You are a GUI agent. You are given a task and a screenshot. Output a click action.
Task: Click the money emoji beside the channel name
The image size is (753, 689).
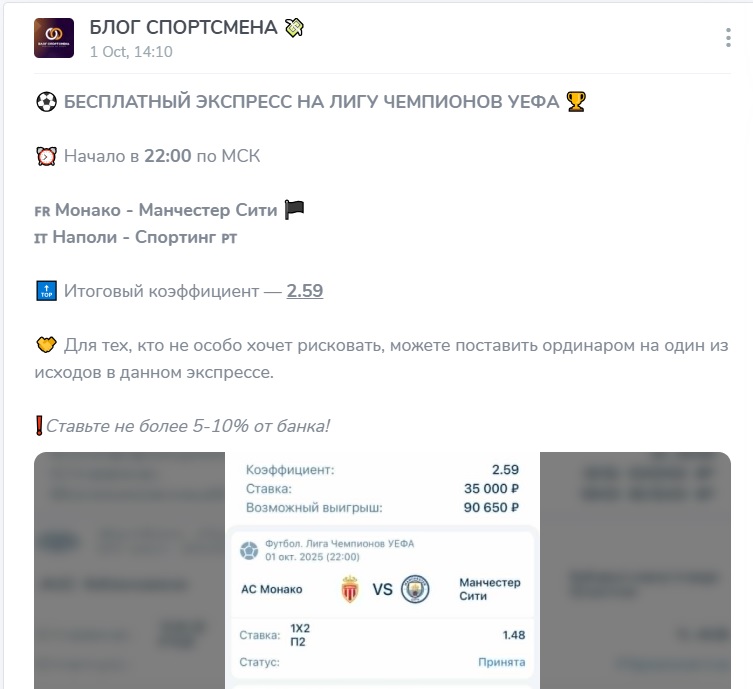click(x=294, y=27)
